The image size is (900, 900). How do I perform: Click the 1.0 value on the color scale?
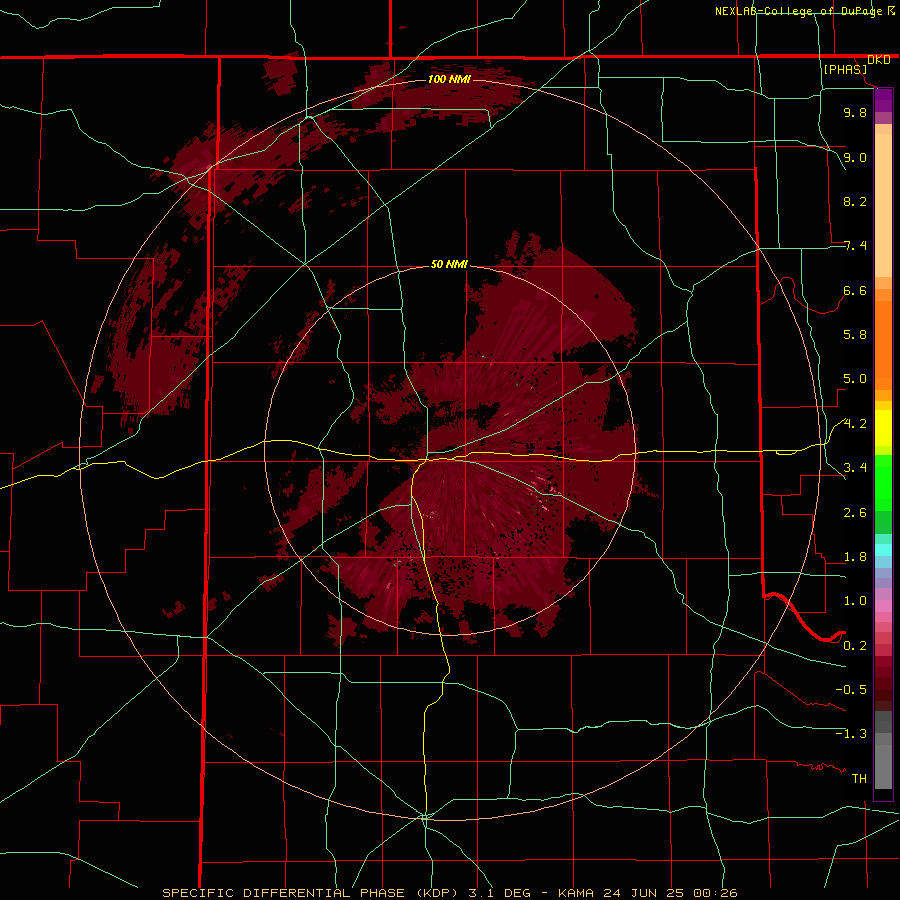[855, 601]
